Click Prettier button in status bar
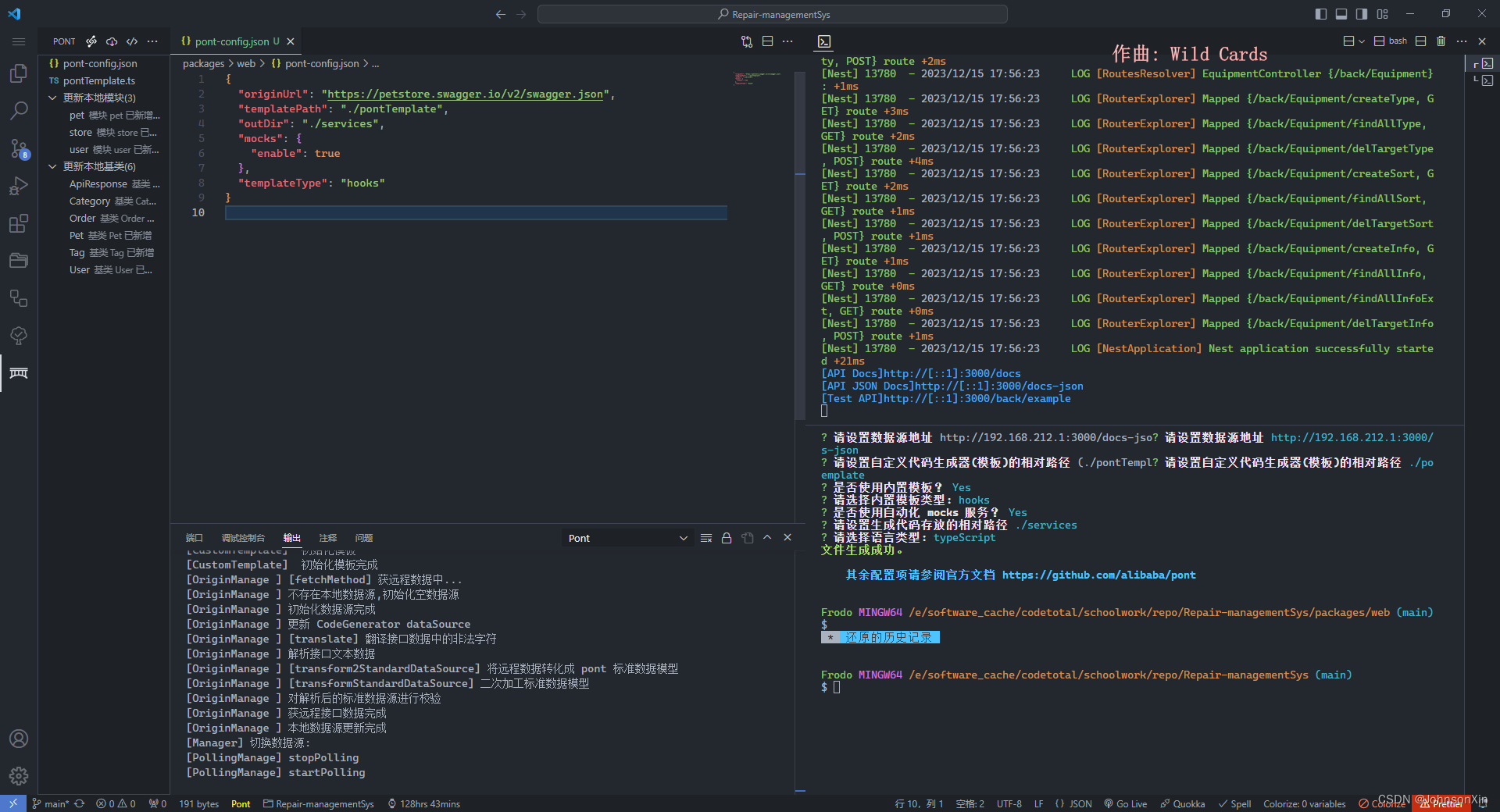Screen dimensions: 1500x812 (1441, 803)
